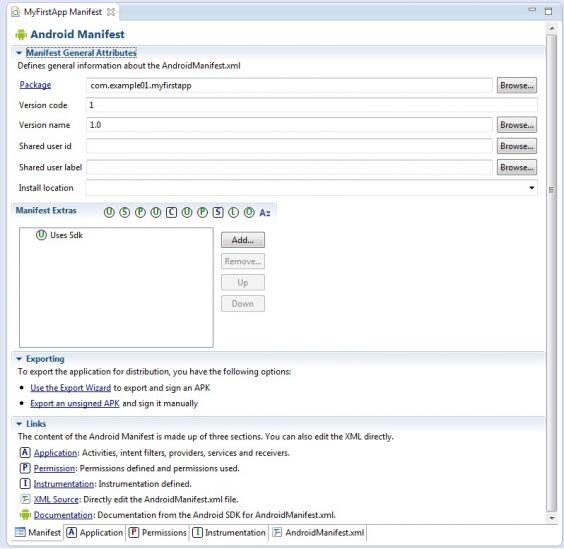Click Browse button next to Shared user label
Viewport: 564px width, 549px height.
click(x=517, y=167)
